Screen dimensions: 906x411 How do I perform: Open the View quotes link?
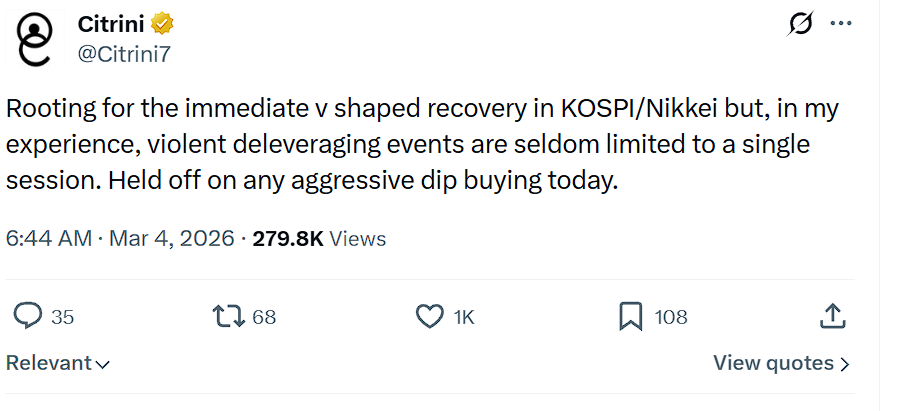781,363
